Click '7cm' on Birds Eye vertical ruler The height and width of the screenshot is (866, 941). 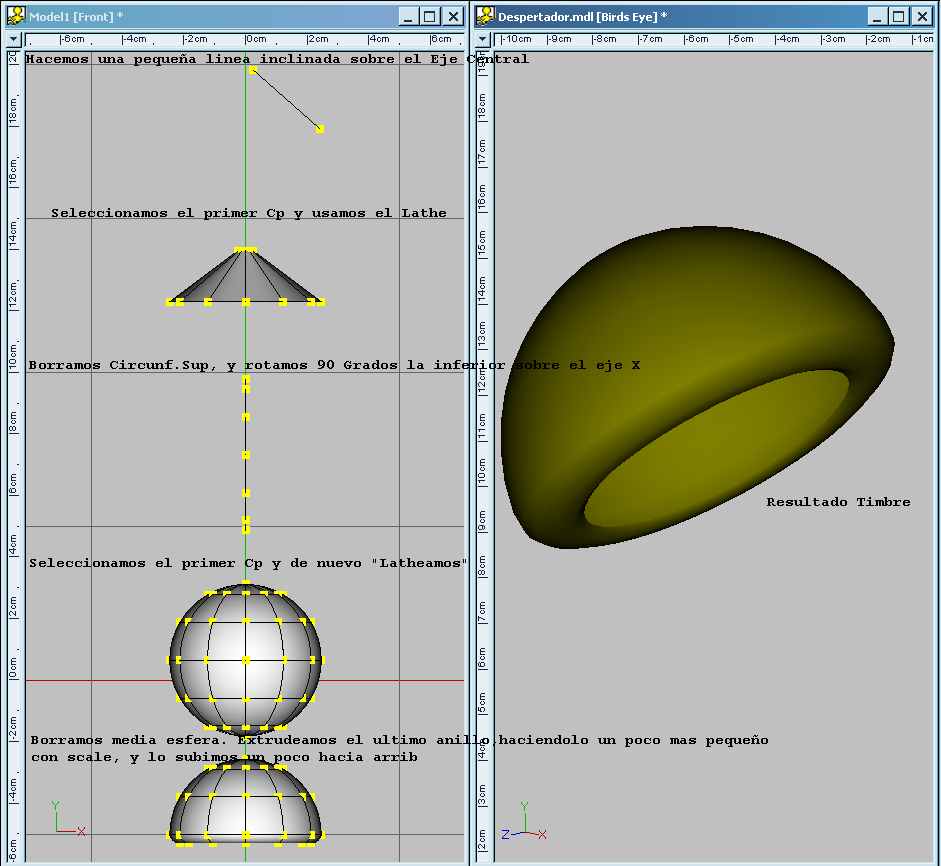481,613
